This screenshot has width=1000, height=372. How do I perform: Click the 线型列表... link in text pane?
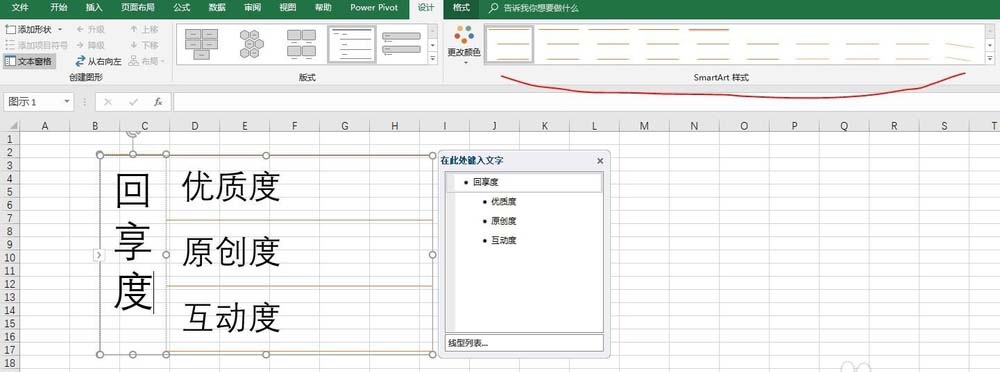(468, 343)
